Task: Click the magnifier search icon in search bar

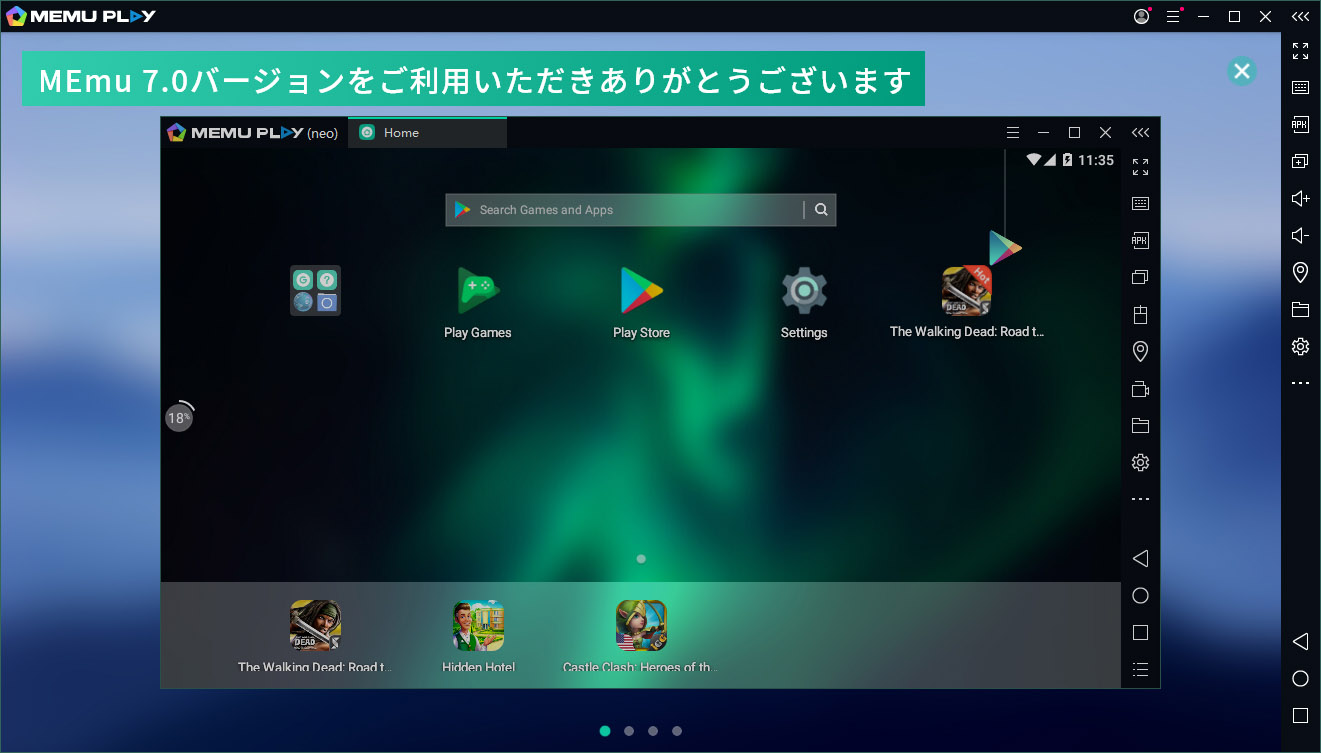Action: [821, 210]
